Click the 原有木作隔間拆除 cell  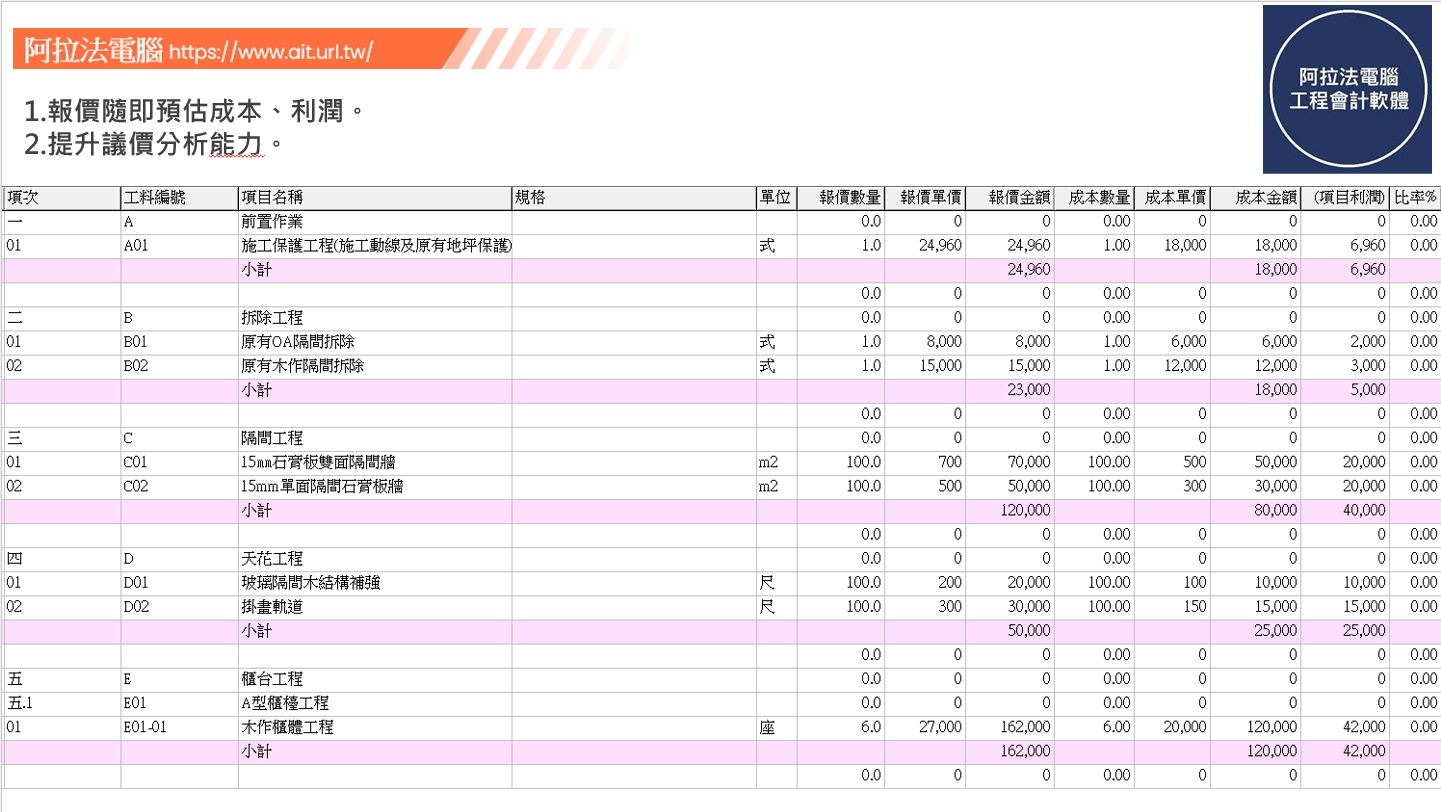click(375, 366)
